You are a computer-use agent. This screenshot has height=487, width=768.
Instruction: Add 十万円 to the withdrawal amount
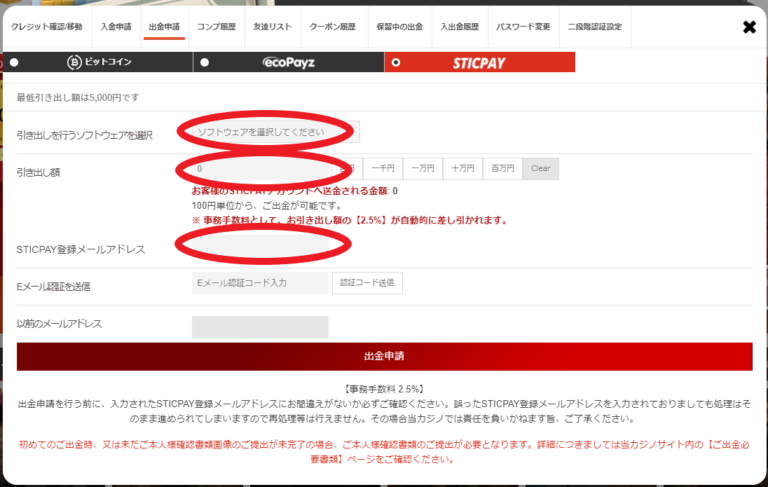[463, 169]
